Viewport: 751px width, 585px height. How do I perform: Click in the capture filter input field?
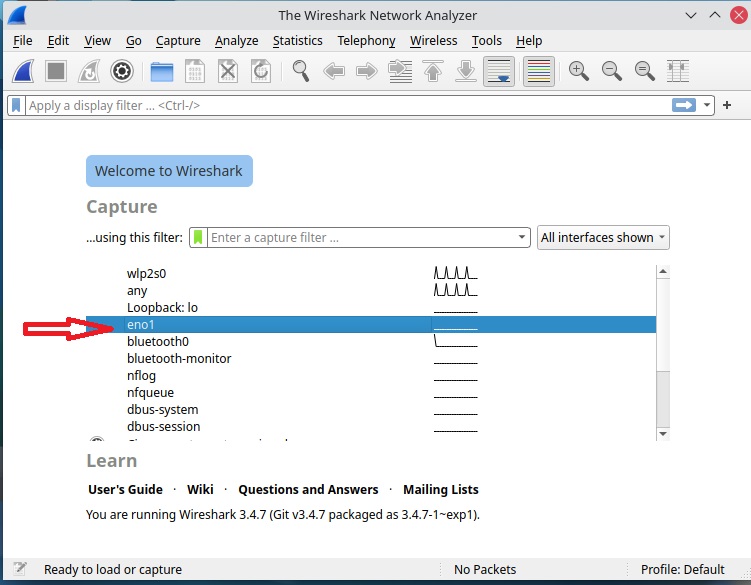pyautogui.click(x=360, y=237)
